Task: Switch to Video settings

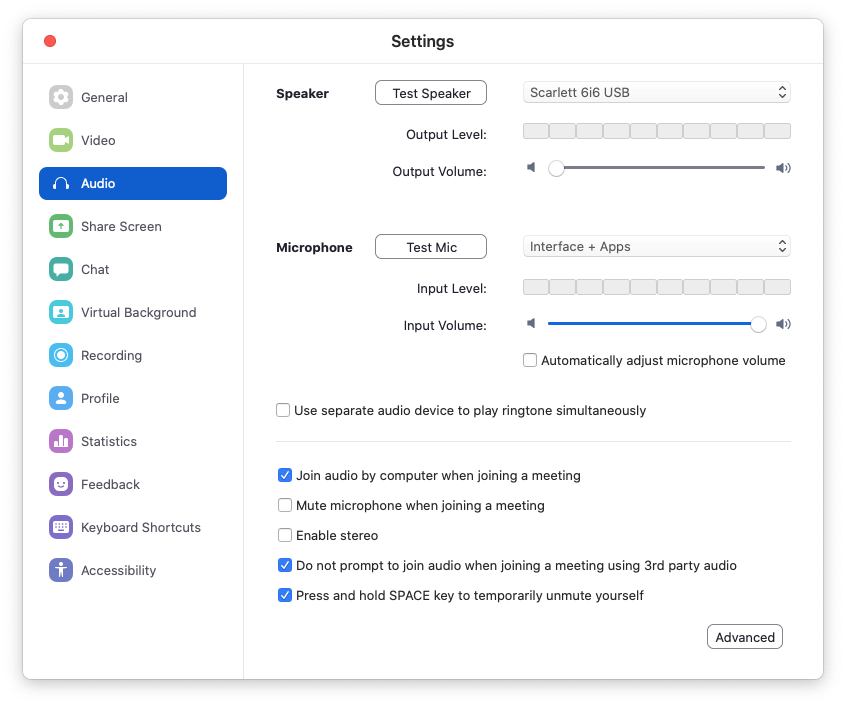Action: [x=133, y=140]
